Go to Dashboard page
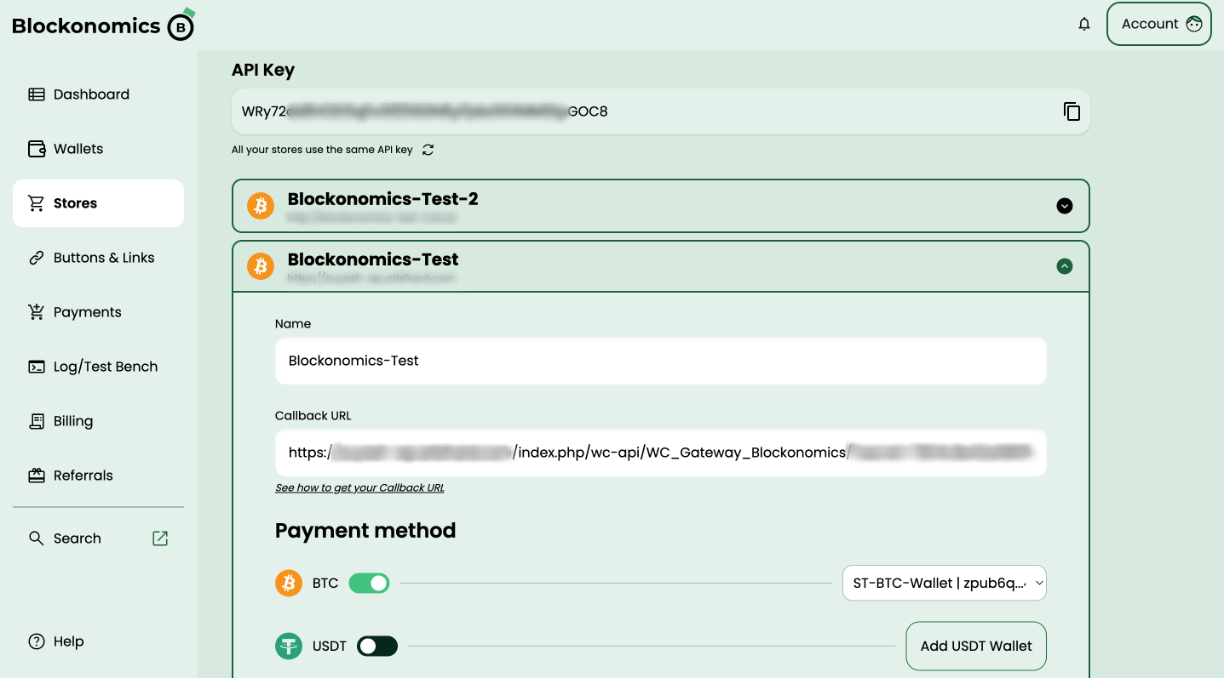This screenshot has width=1224, height=678. pyautogui.click(x=98, y=94)
